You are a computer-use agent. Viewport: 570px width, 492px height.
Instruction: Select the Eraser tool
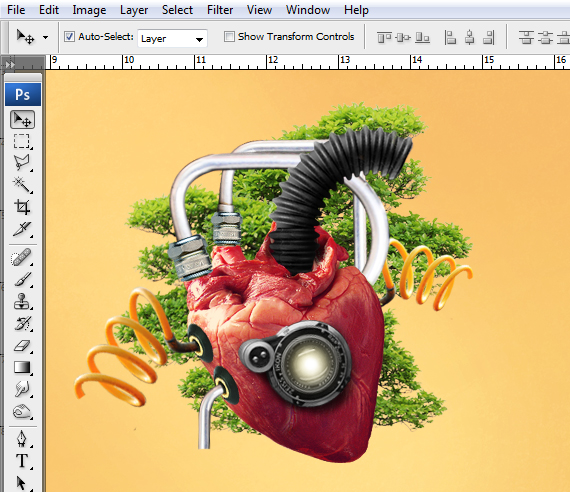tap(22, 345)
